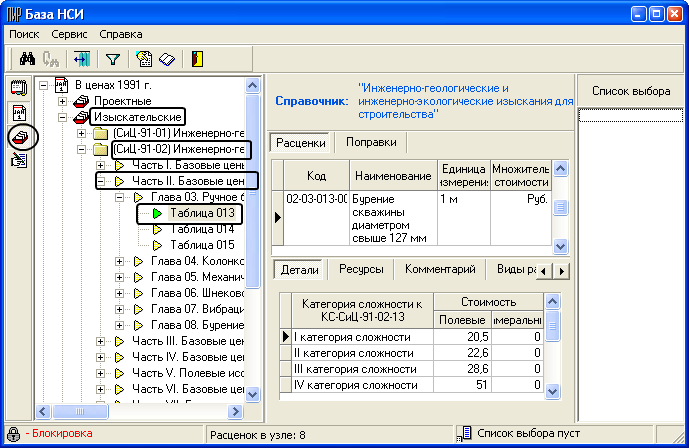Click right arrow to scroll detail tabs
Image resolution: width=689 pixels, height=448 pixels.
coord(562,271)
